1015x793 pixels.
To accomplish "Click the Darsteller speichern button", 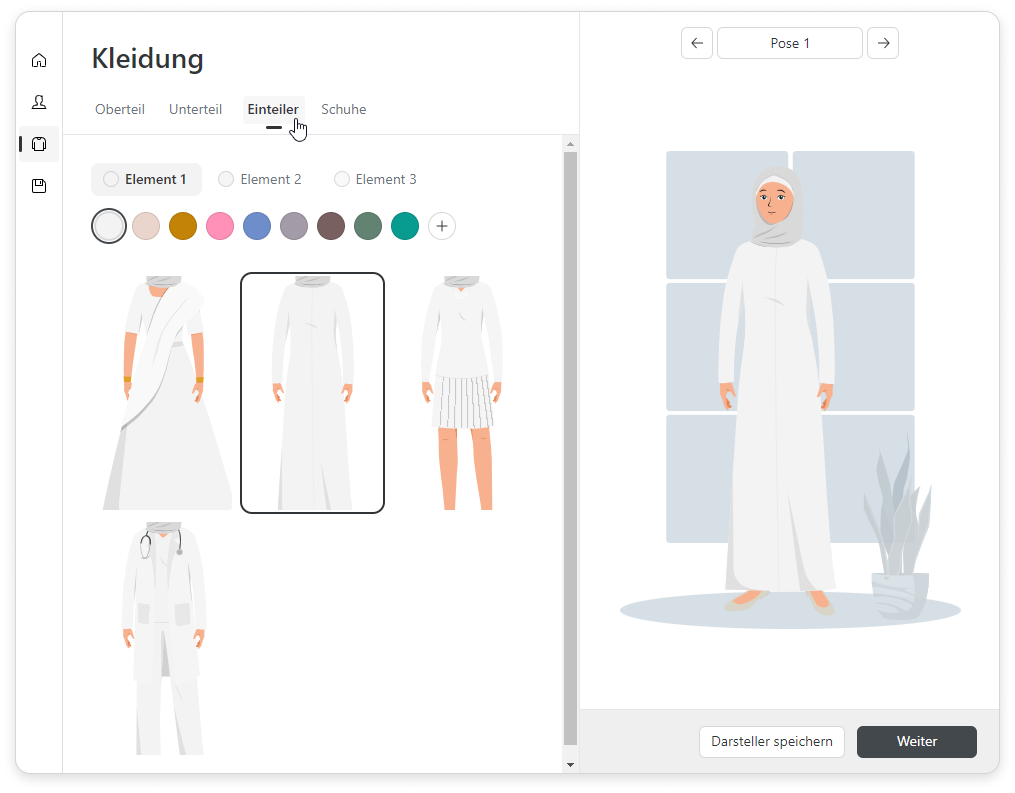I will pyautogui.click(x=771, y=741).
